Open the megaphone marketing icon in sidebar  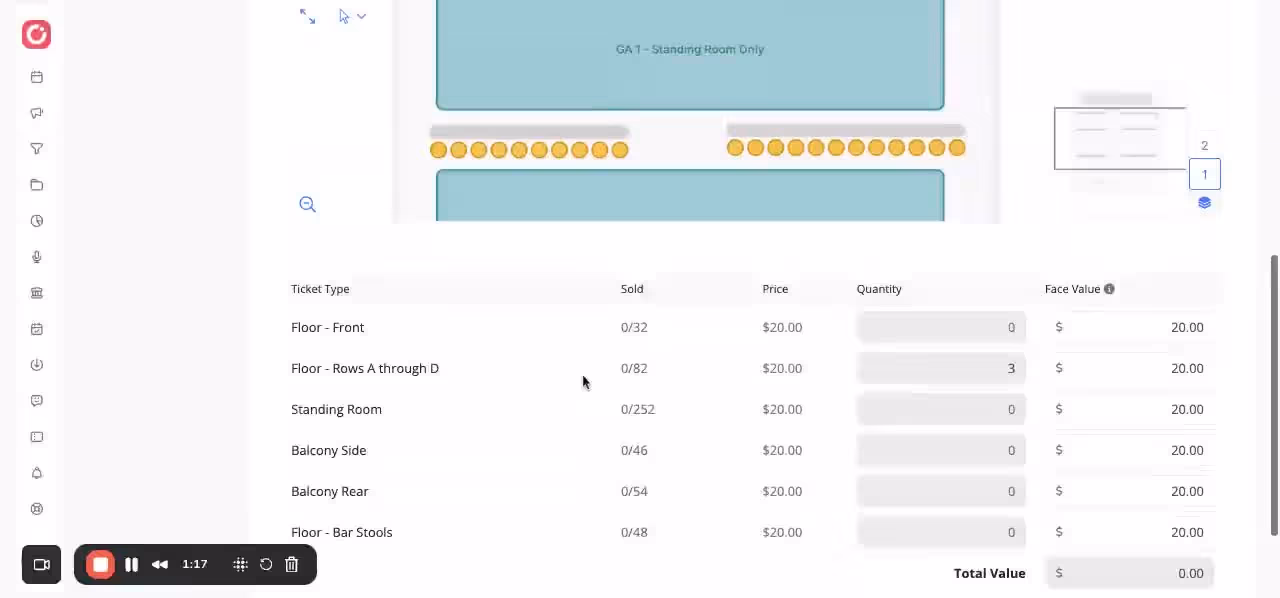37,113
